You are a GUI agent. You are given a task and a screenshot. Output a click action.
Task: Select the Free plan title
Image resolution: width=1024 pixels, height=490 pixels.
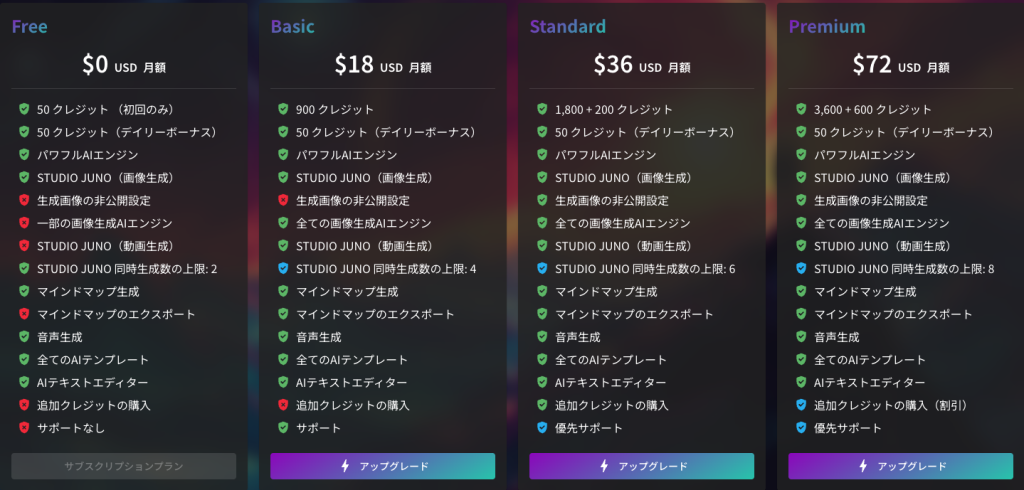coord(29,27)
